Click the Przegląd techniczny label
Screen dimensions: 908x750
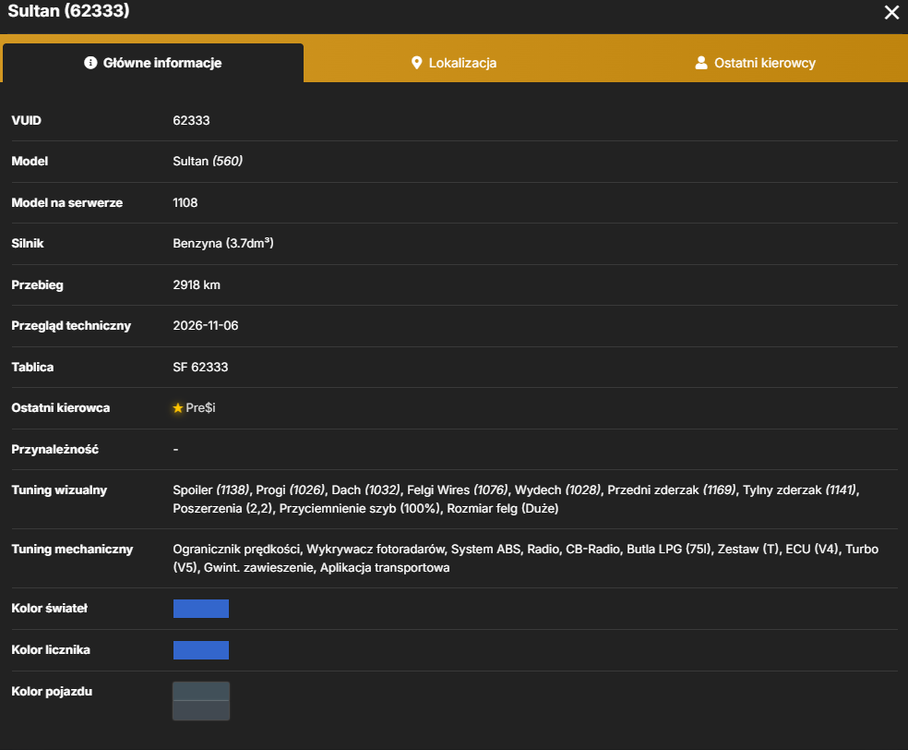click(71, 325)
